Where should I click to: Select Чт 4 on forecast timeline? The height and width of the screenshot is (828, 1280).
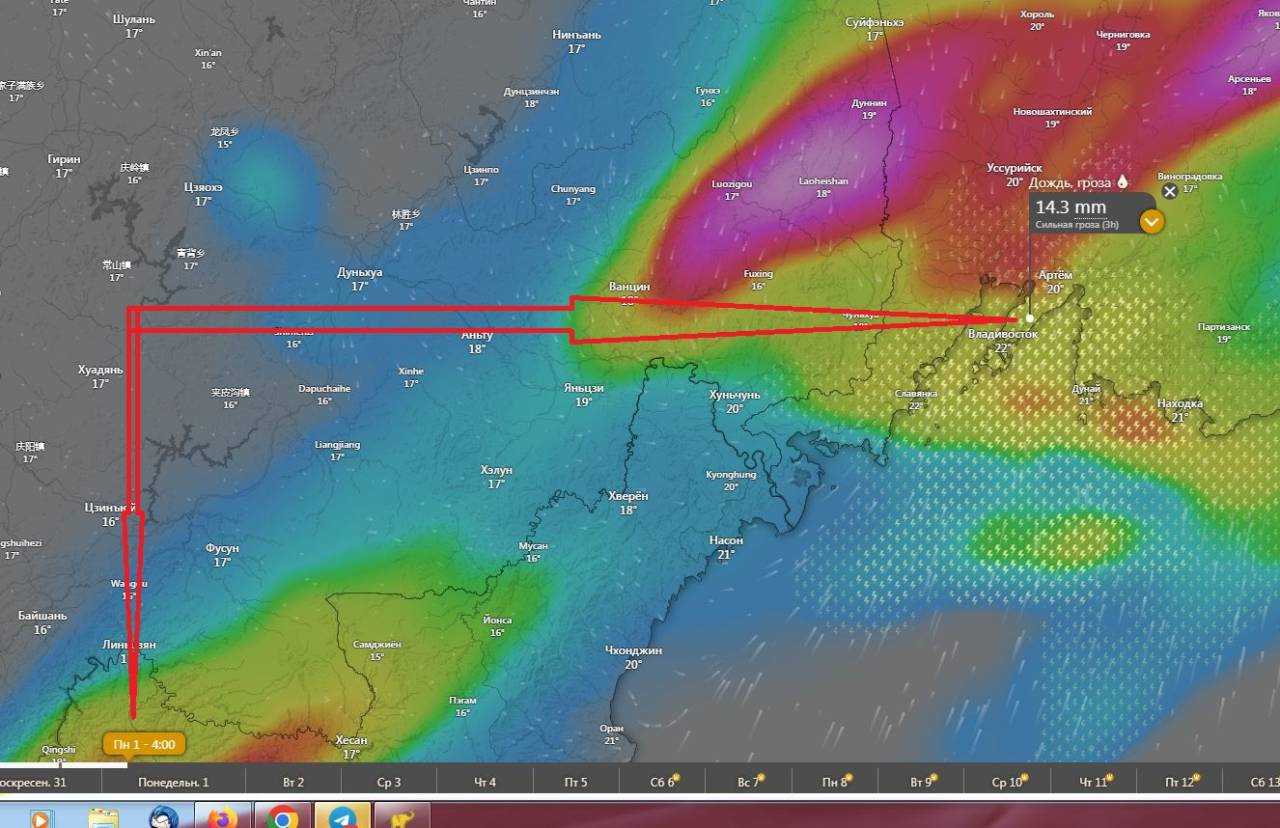[x=485, y=782]
